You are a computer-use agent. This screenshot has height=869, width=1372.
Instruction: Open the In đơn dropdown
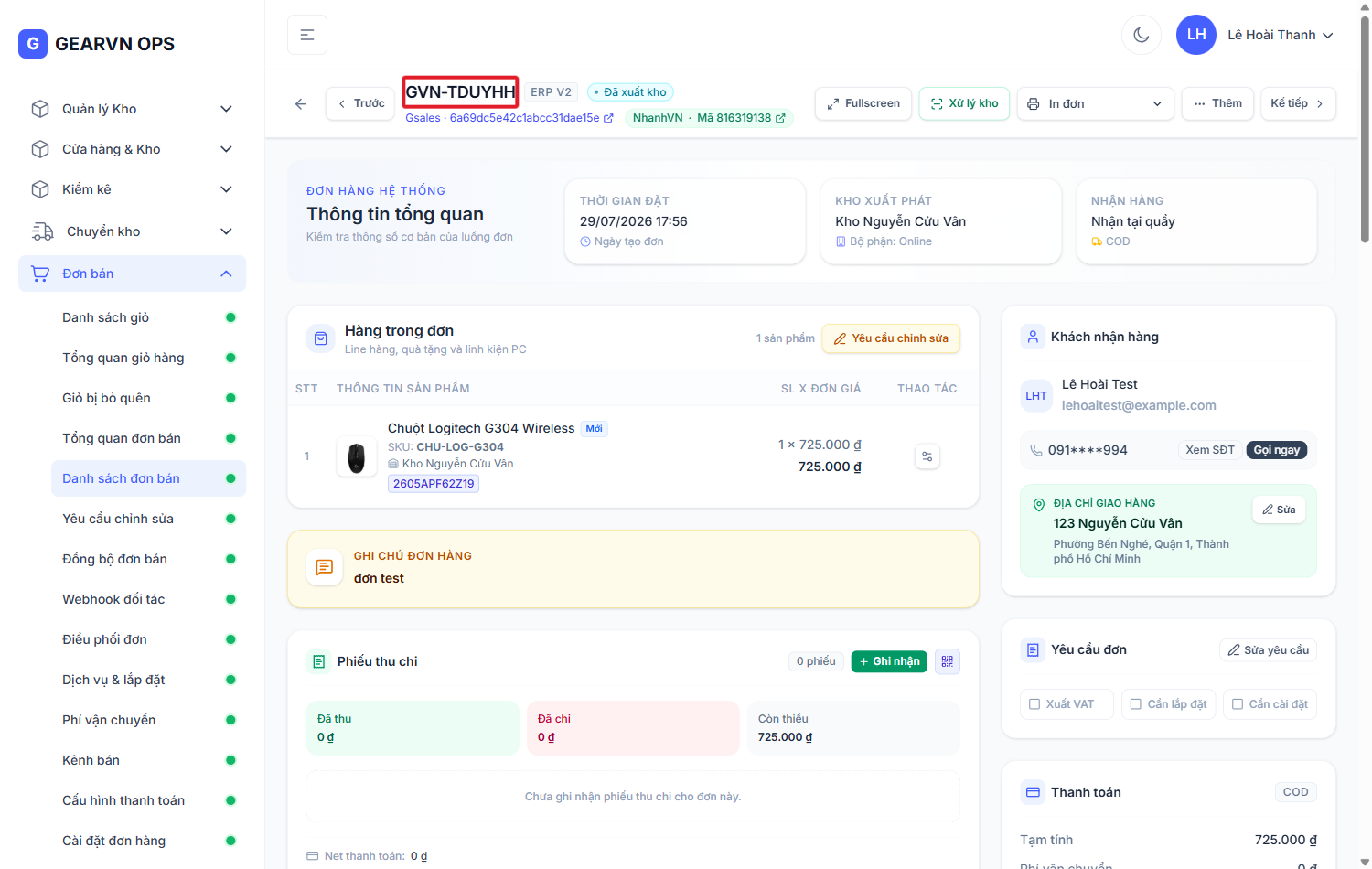tap(1096, 104)
